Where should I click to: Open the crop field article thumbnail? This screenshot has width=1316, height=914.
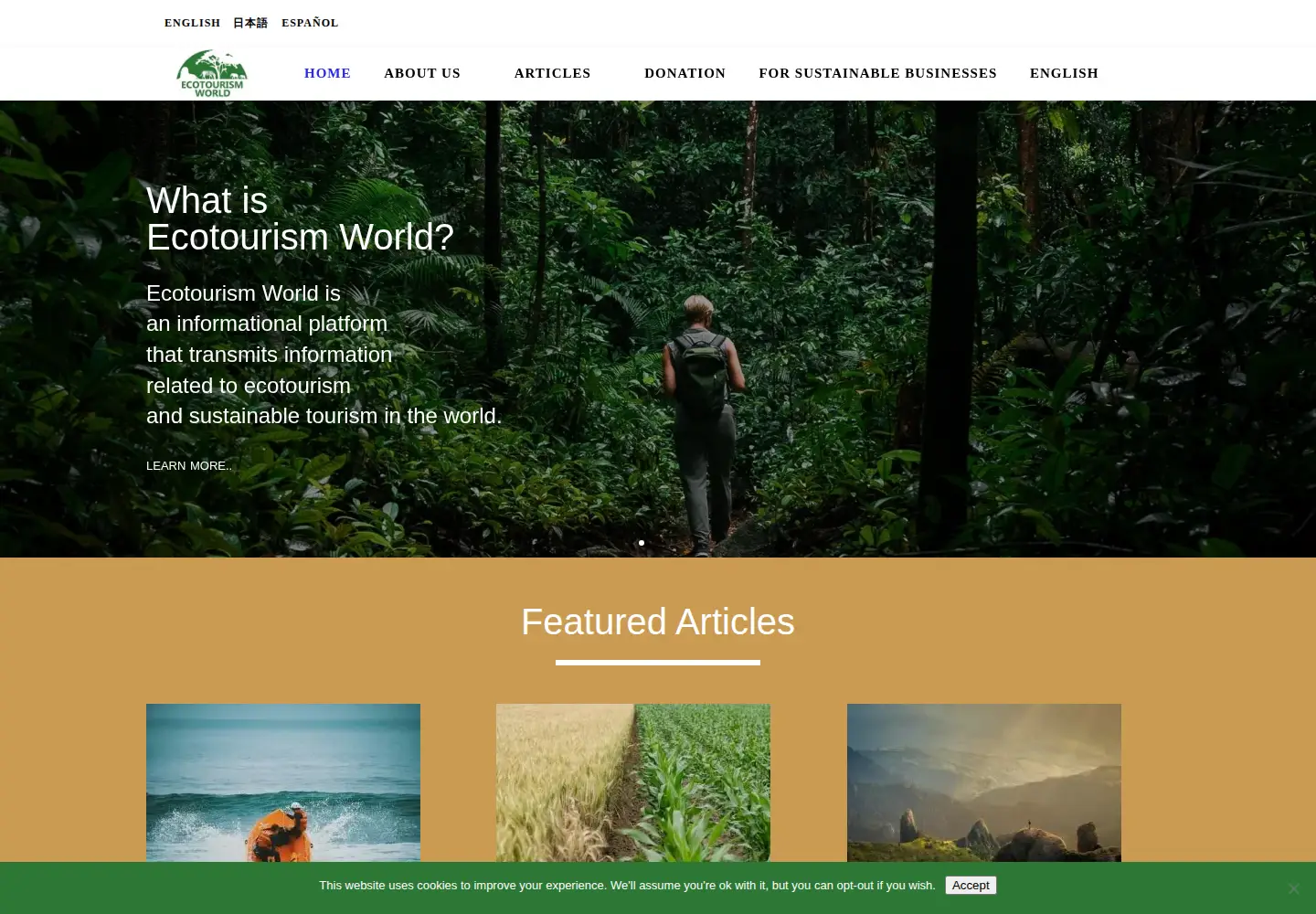[633, 783]
